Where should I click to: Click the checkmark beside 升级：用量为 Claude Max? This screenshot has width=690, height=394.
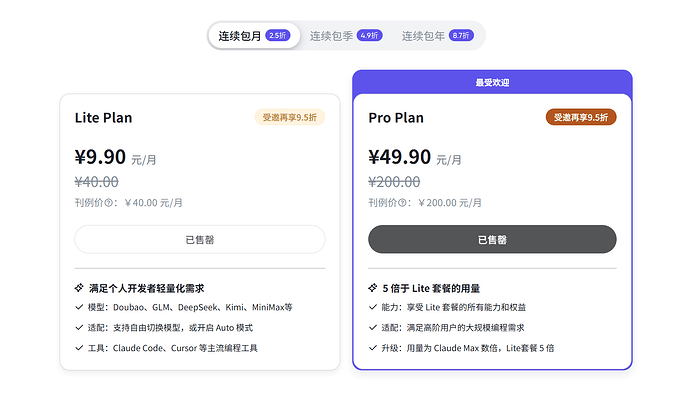(x=373, y=348)
